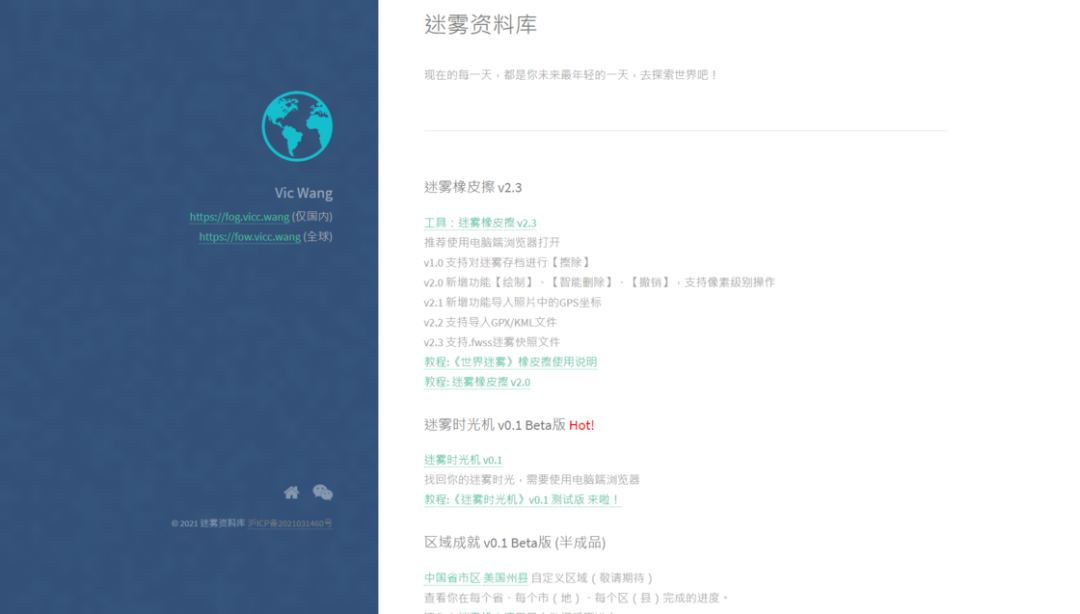Image resolution: width=1080 pixels, height=614 pixels.
Task: Launch the 迷雾时光机 v0.1 link
Action: (x=463, y=460)
